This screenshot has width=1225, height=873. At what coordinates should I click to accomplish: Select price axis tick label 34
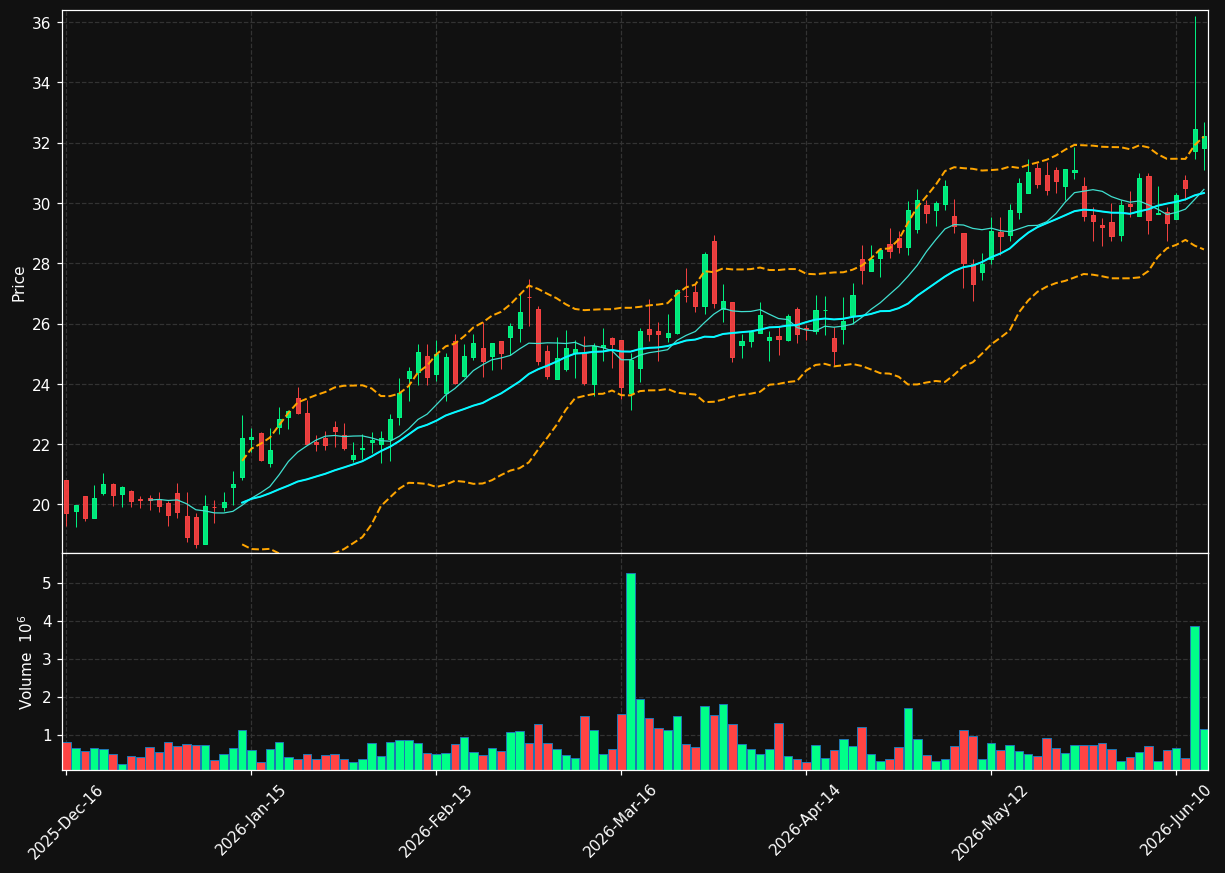point(42,83)
